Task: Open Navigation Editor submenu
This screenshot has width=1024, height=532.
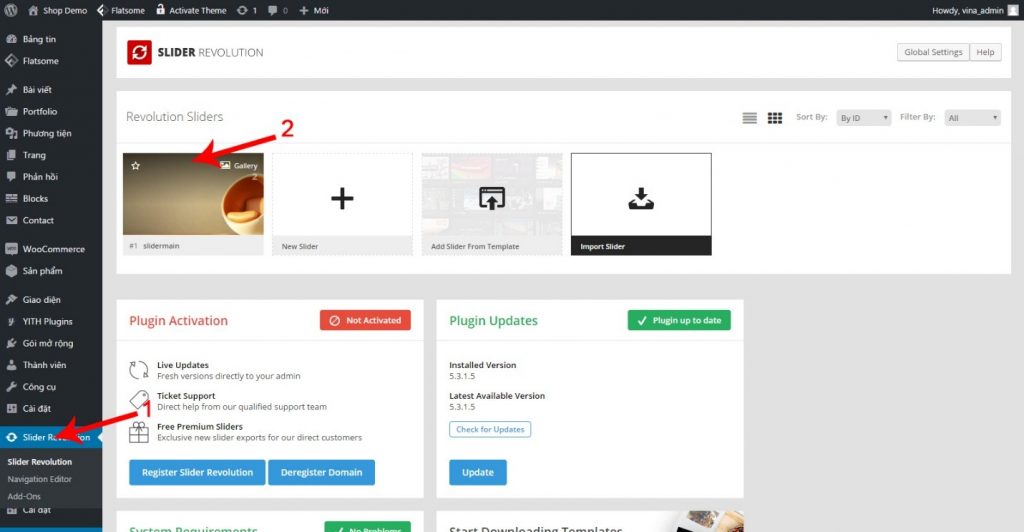Action: pyautogui.click(x=39, y=479)
